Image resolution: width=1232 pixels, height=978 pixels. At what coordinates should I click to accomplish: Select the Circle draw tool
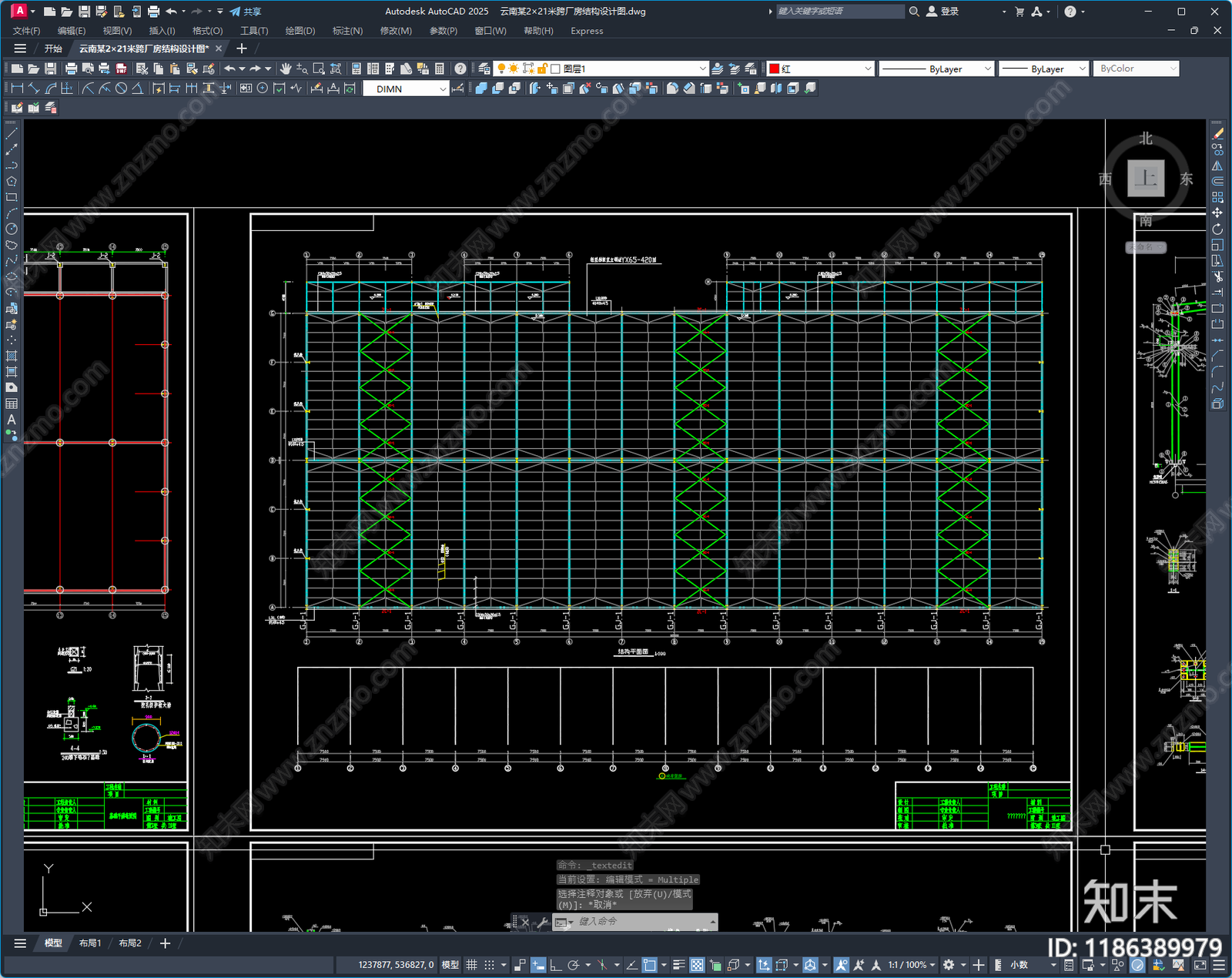[x=12, y=229]
